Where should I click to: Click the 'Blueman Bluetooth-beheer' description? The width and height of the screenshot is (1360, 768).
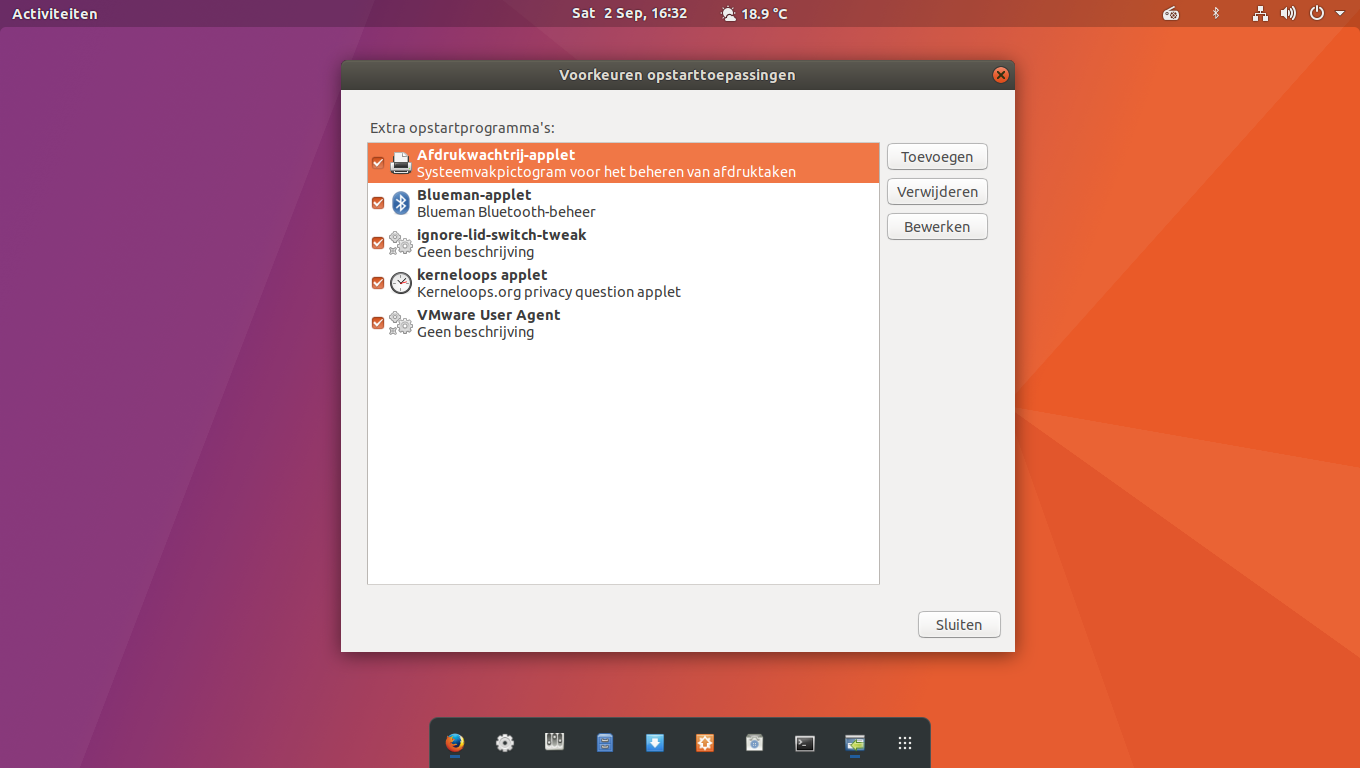click(506, 212)
